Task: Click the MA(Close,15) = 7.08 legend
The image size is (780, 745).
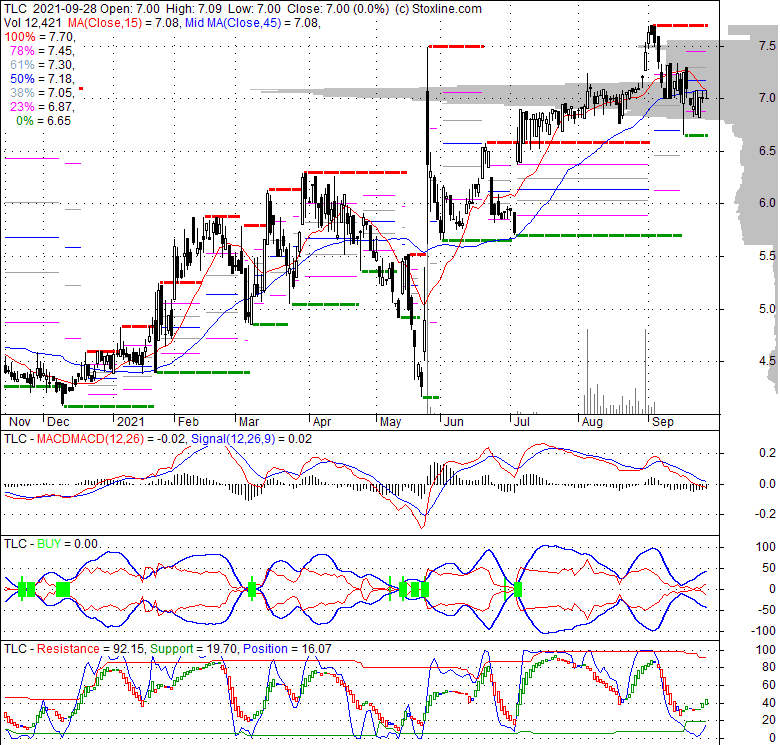Action: coord(123,23)
